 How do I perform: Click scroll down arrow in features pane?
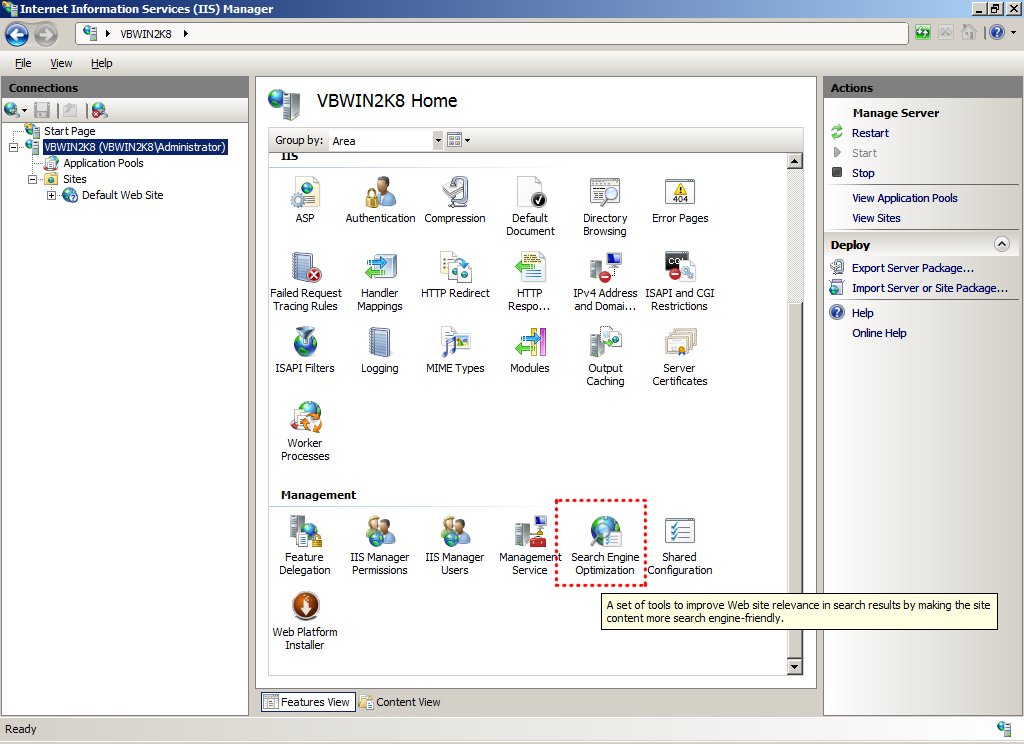point(794,667)
